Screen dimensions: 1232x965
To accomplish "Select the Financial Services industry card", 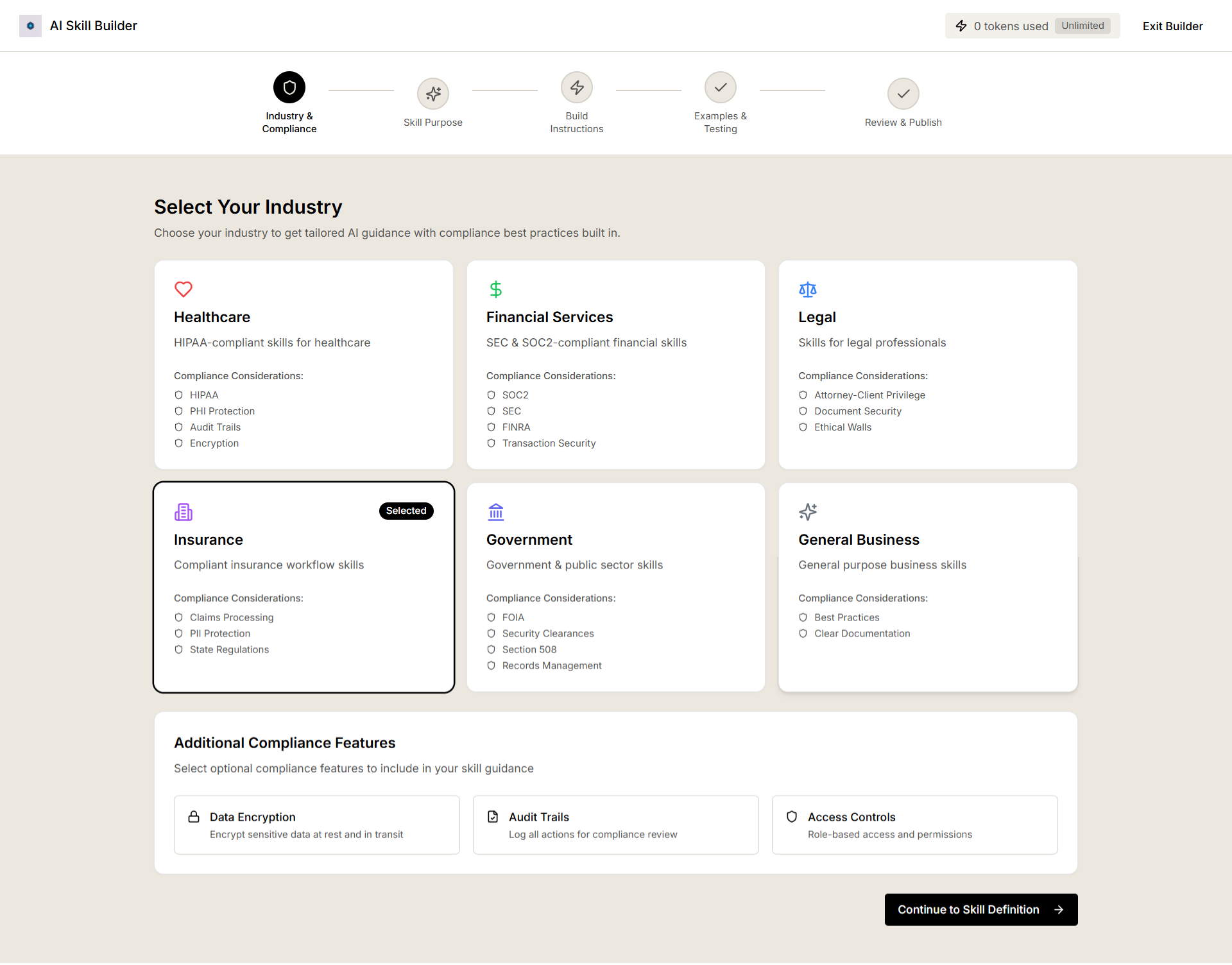I will coord(615,364).
